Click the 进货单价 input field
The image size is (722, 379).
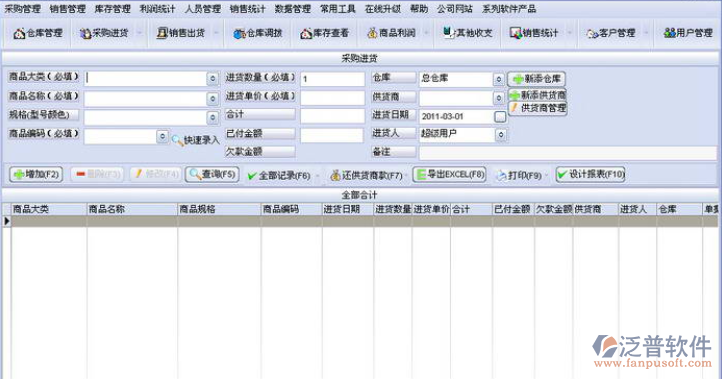332,98
